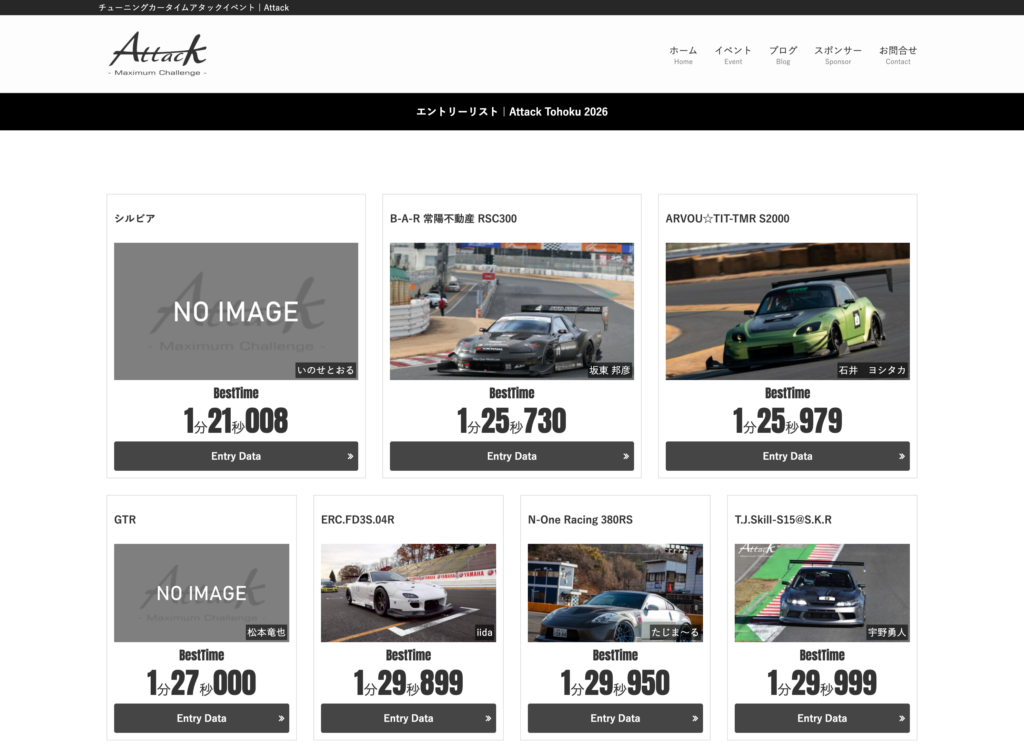Open Entry Data for B-A-R 常陽不動産 RSC300

click(x=512, y=456)
